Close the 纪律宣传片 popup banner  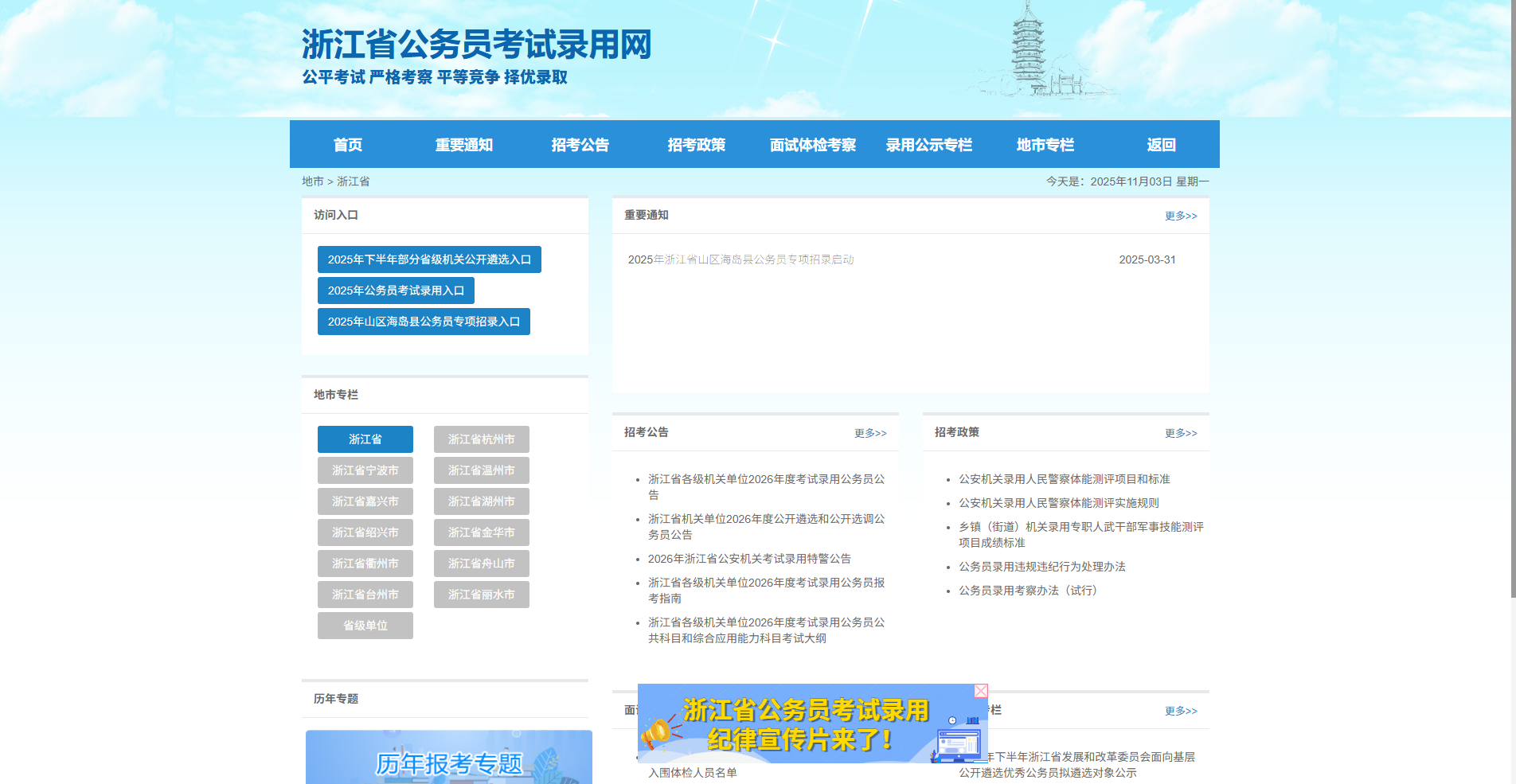980,691
